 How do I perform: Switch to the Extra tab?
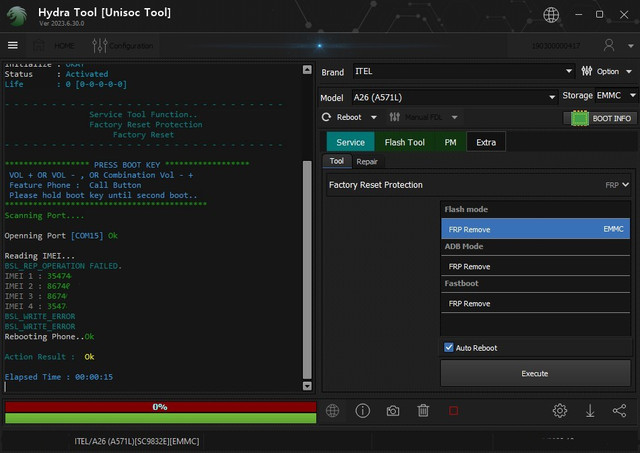[486, 142]
